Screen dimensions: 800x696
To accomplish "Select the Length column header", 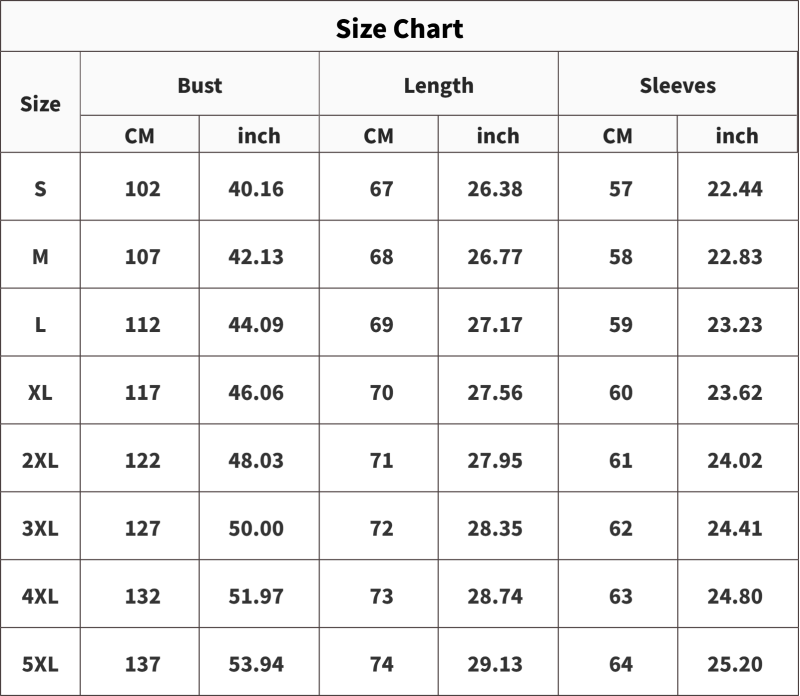I will point(439,86).
